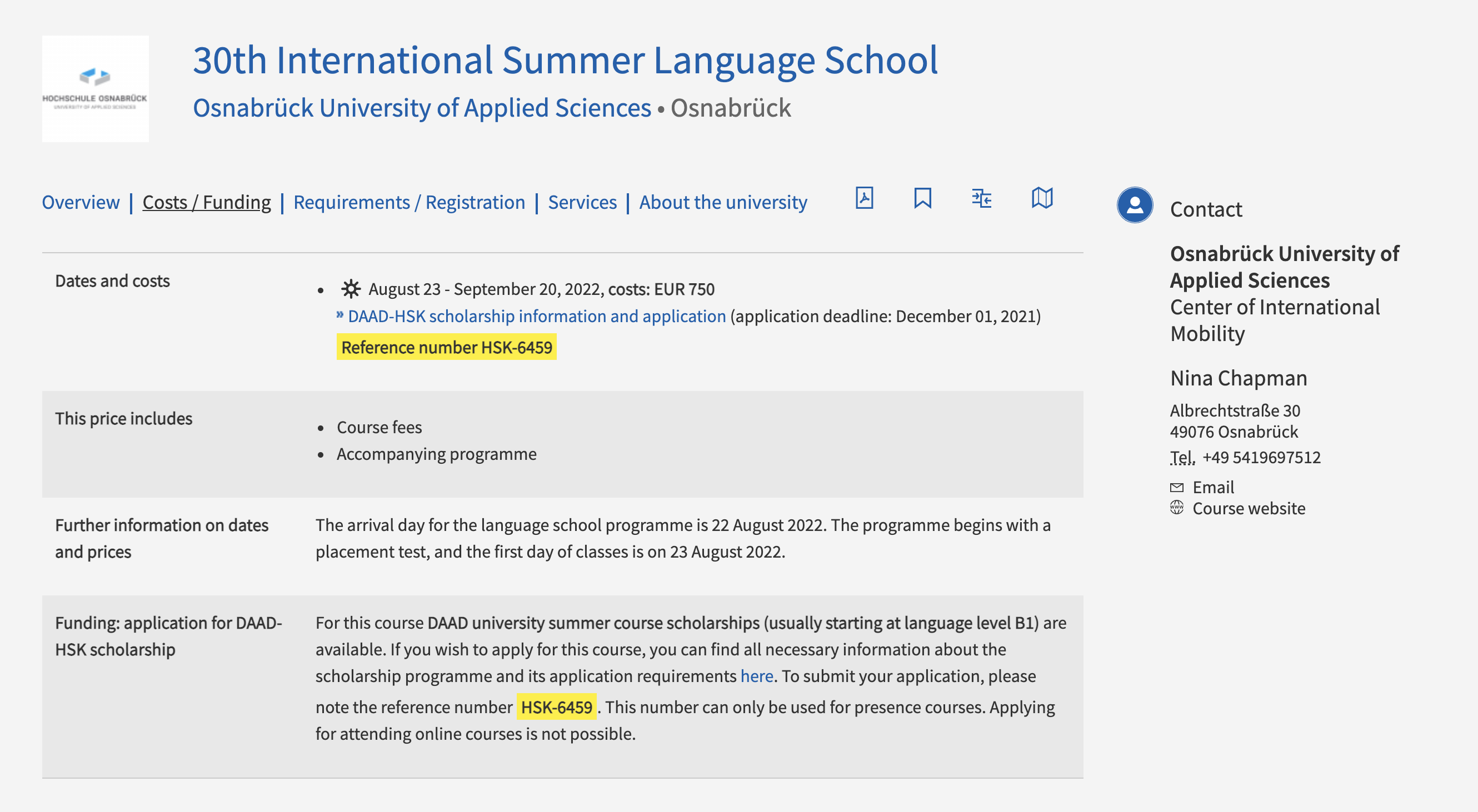Open the About the university tab
Screen dimensions: 1478x812
pos(723,202)
